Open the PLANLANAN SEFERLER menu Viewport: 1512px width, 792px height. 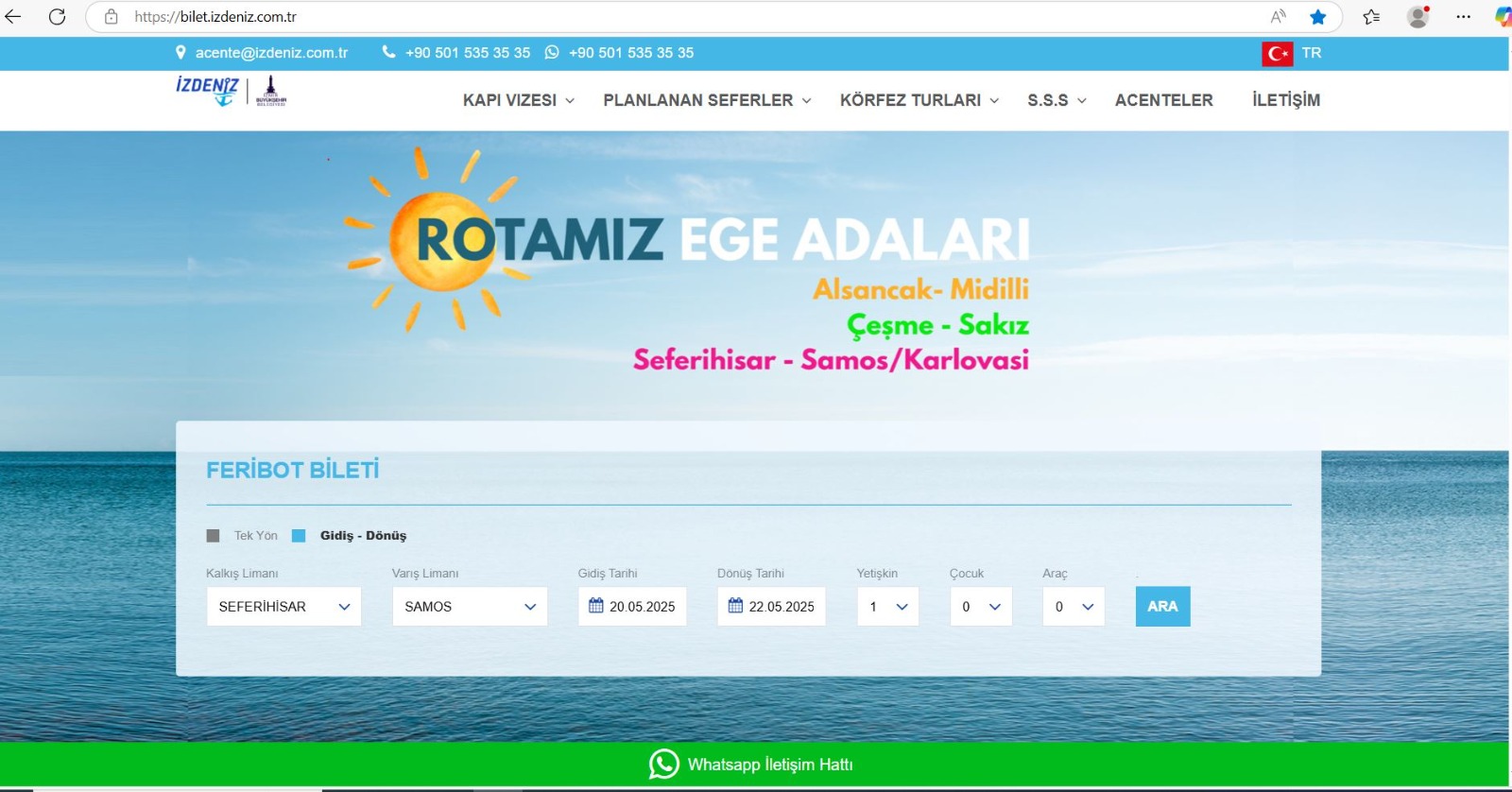[707, 100]
